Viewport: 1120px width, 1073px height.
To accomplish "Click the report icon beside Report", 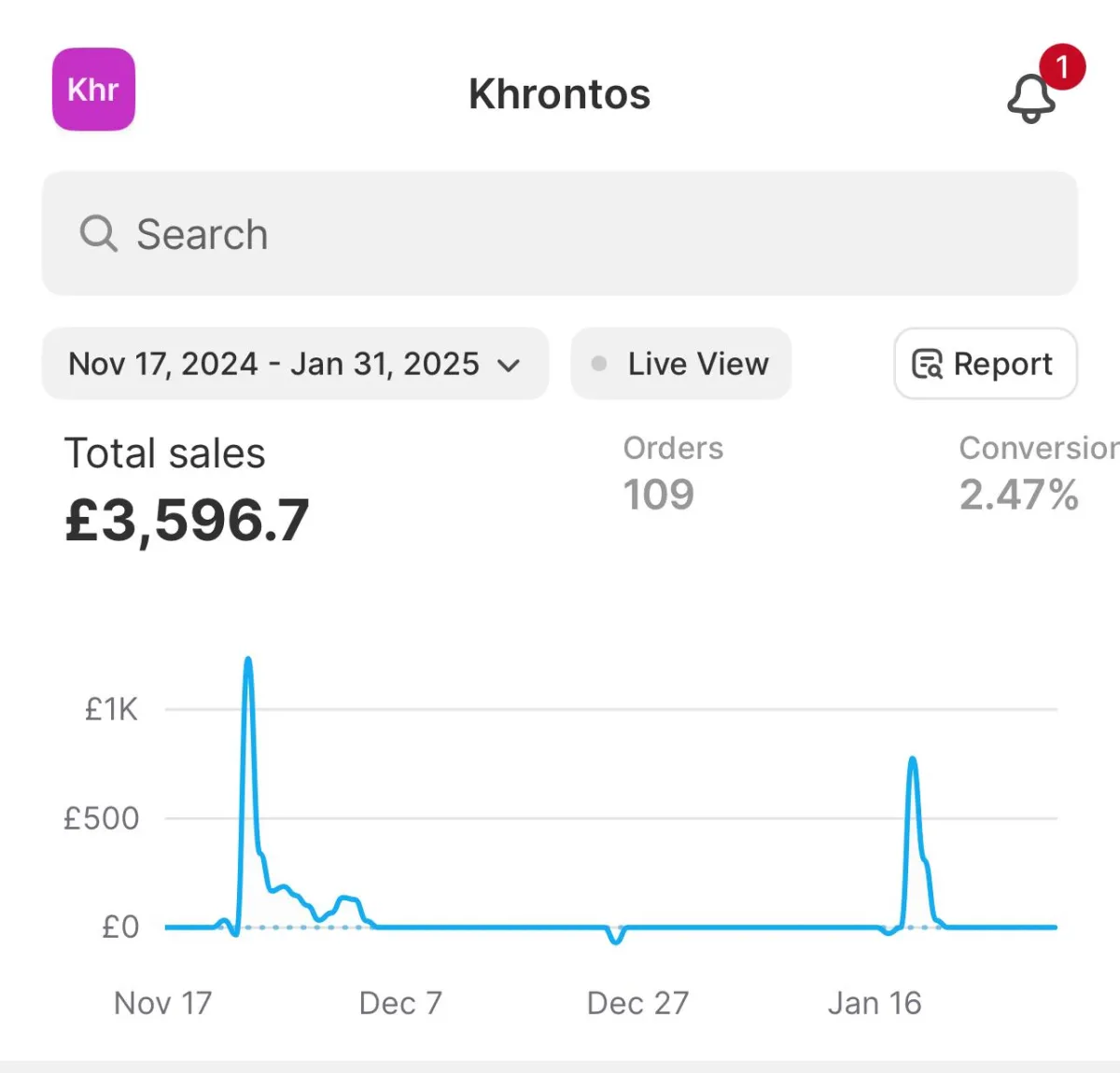I will click(927, 364).
